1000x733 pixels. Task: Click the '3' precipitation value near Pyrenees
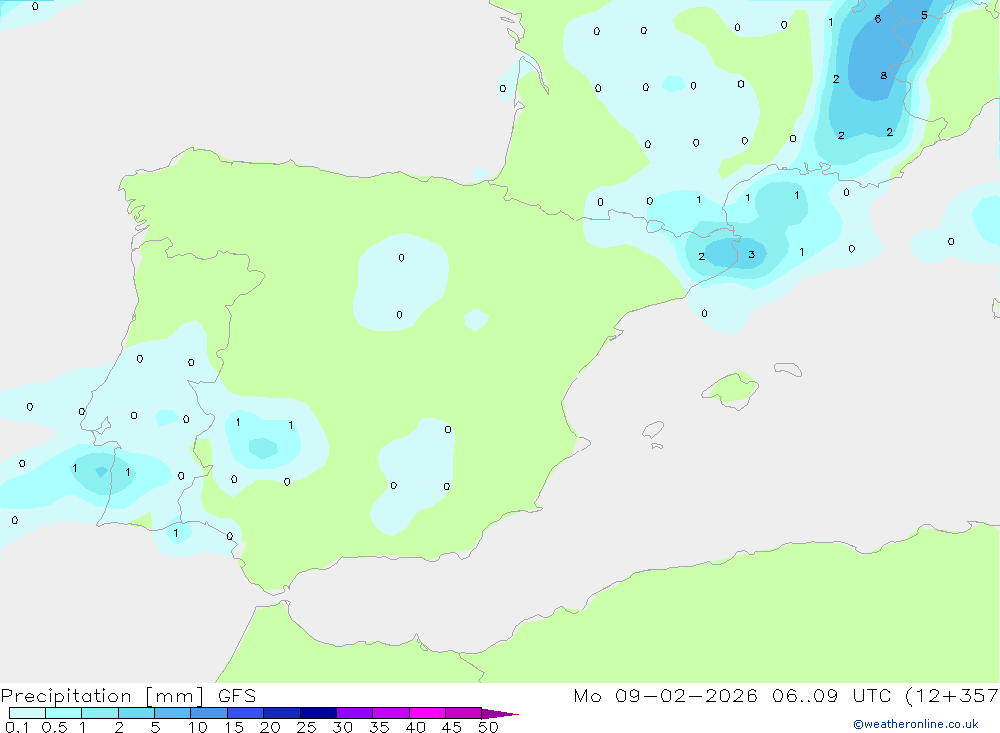pos(751,255)
